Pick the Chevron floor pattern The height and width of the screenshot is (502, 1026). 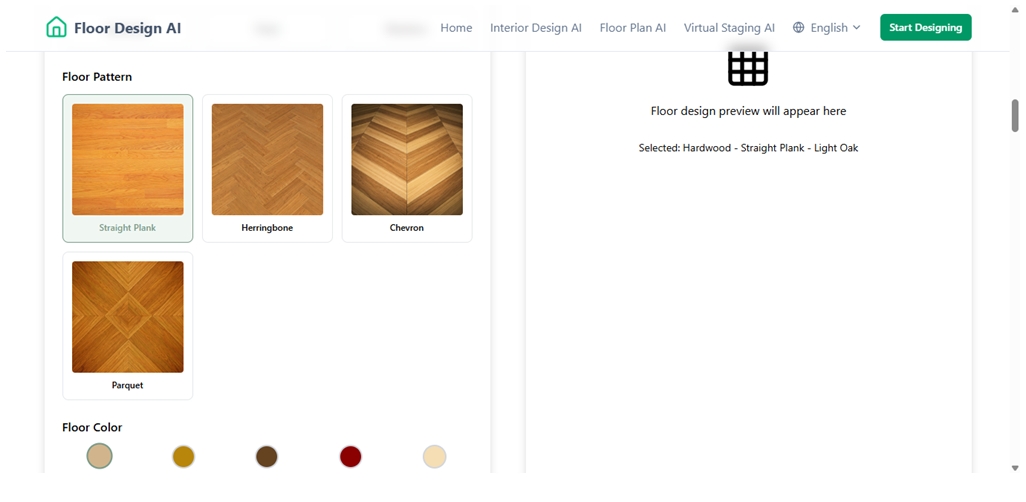407,168
